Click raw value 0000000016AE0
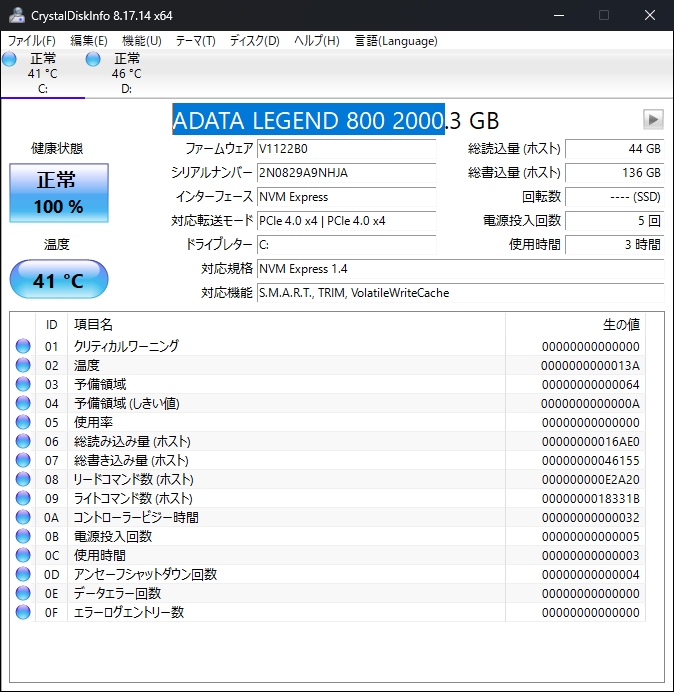The width and height of the screenshot is (674, 692). (591, 441)
